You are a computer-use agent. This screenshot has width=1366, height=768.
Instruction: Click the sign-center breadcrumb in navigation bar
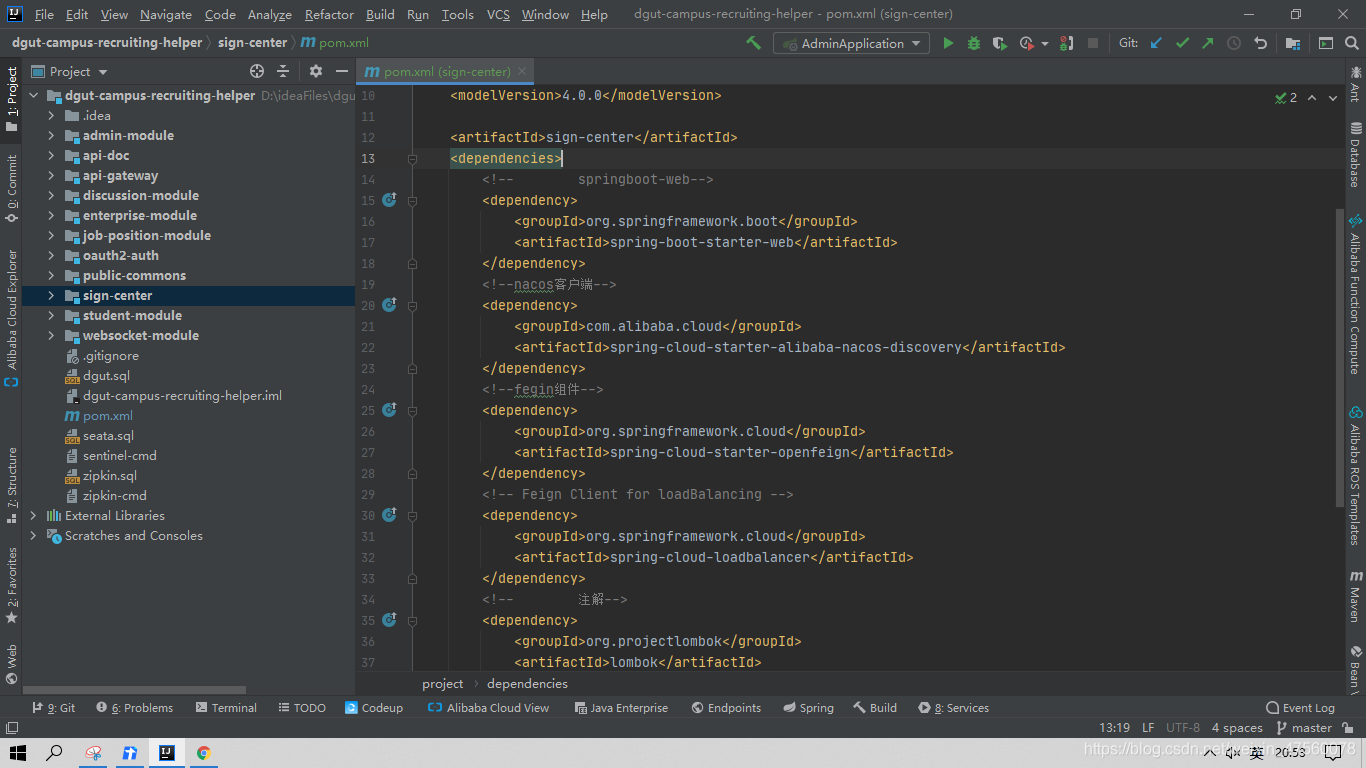(x=253, y=43)
